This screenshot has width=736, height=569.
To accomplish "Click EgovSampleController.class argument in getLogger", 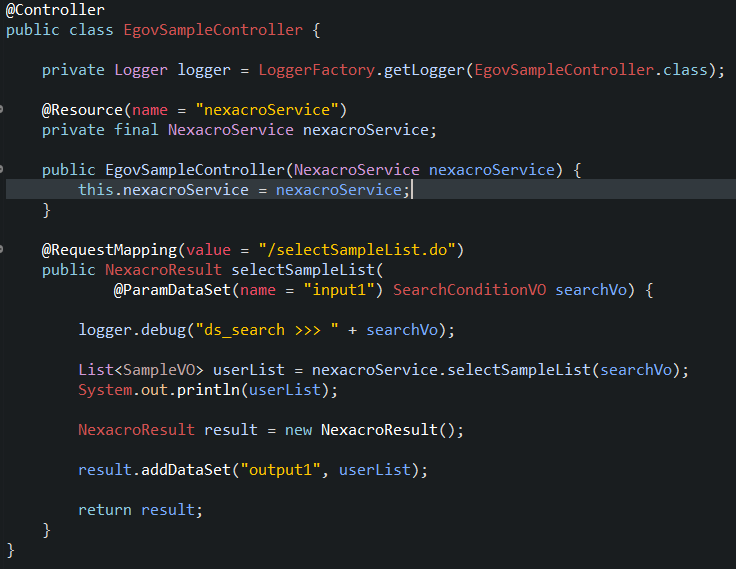I will [x=591, y=70].
